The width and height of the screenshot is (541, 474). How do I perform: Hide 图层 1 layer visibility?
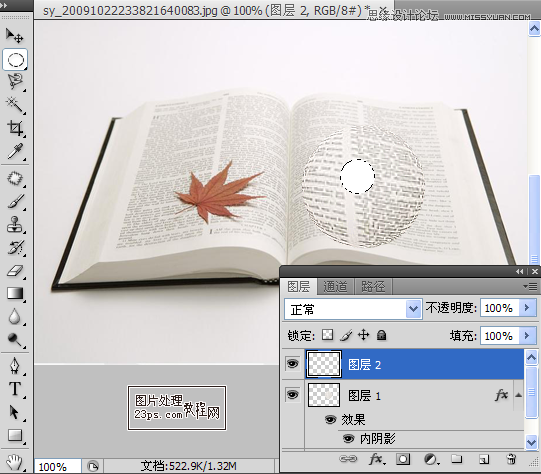pos(292,395)
